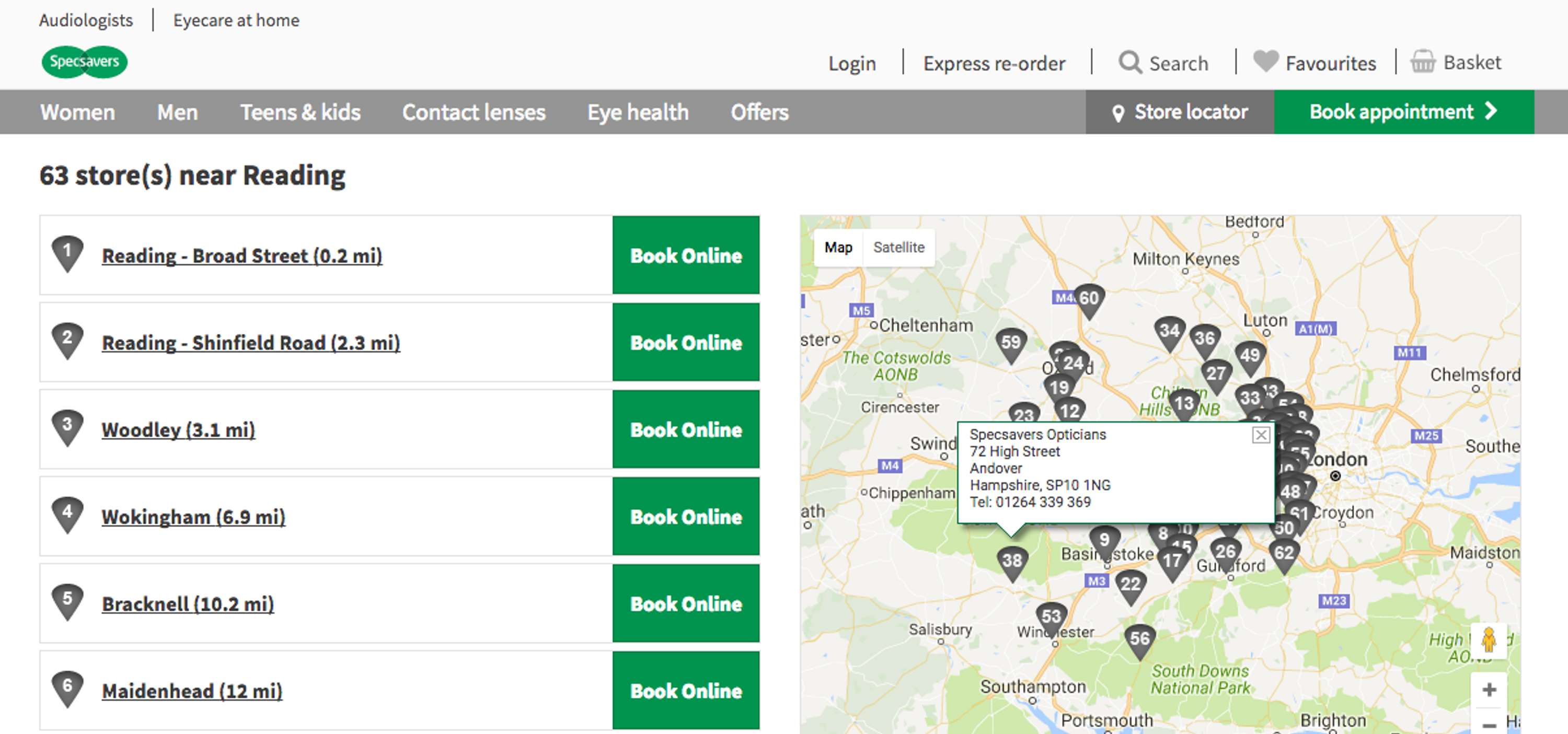Book Online for Bracknell
The width and height of the screenshot is (1568, 734).
[x=686, y=603]
